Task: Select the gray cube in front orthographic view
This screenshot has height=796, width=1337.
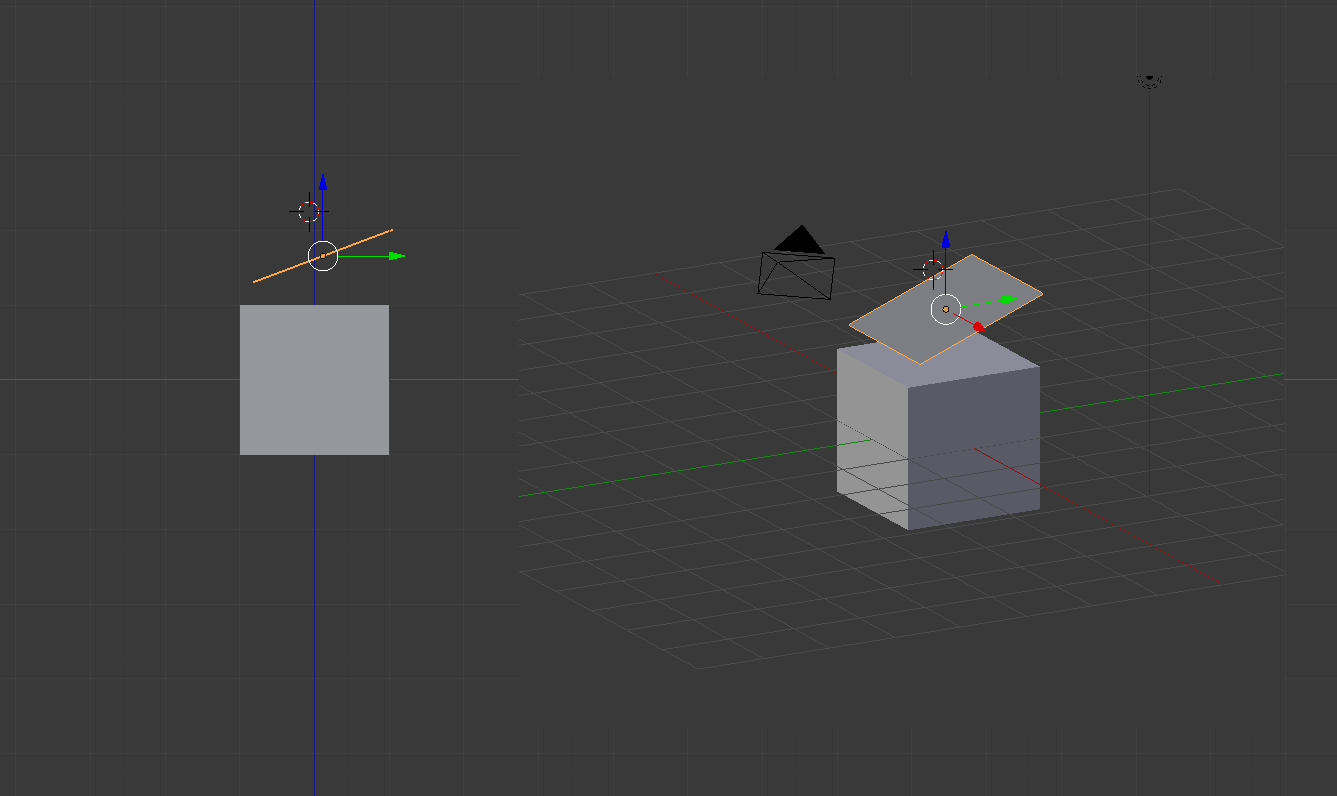Action: 314,380
